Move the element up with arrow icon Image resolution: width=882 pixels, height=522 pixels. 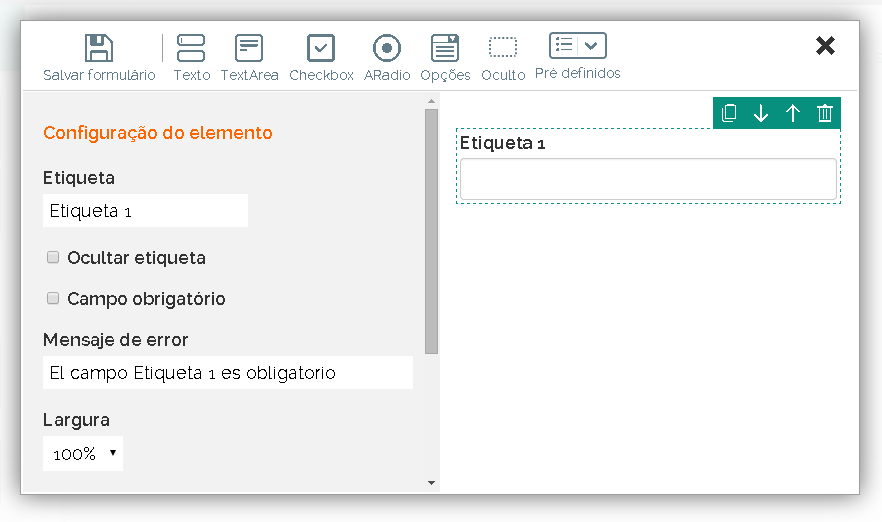pyautogui.click(x=793, y=113)
